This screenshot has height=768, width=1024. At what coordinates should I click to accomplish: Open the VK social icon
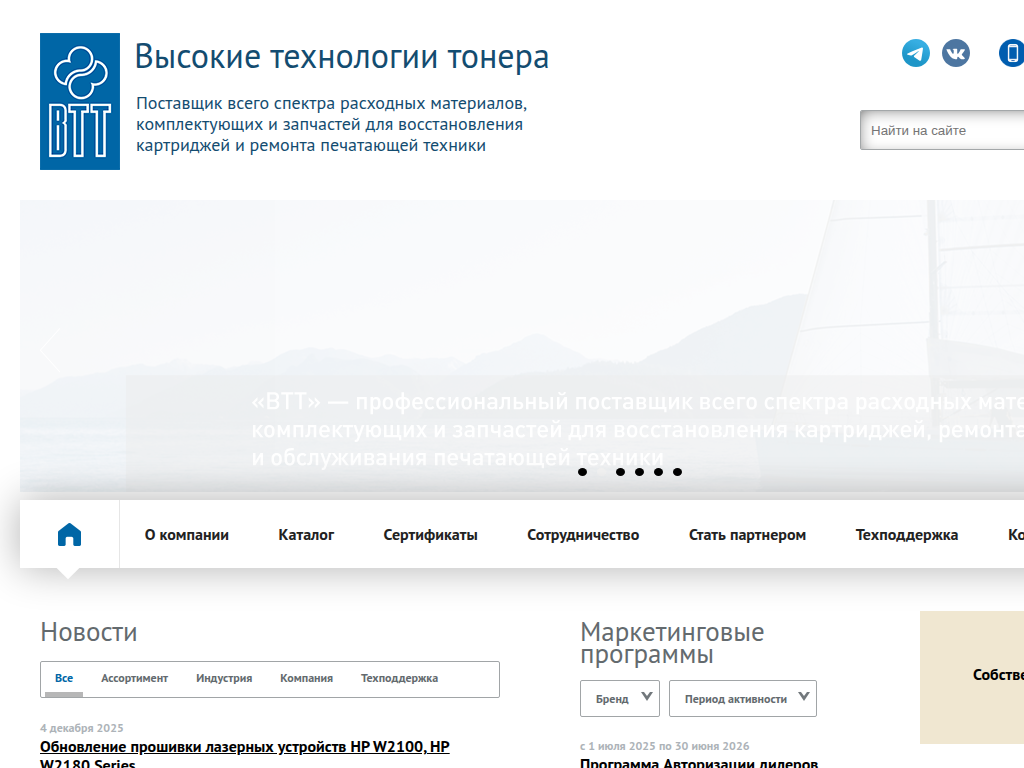click(x=956, y=53)
